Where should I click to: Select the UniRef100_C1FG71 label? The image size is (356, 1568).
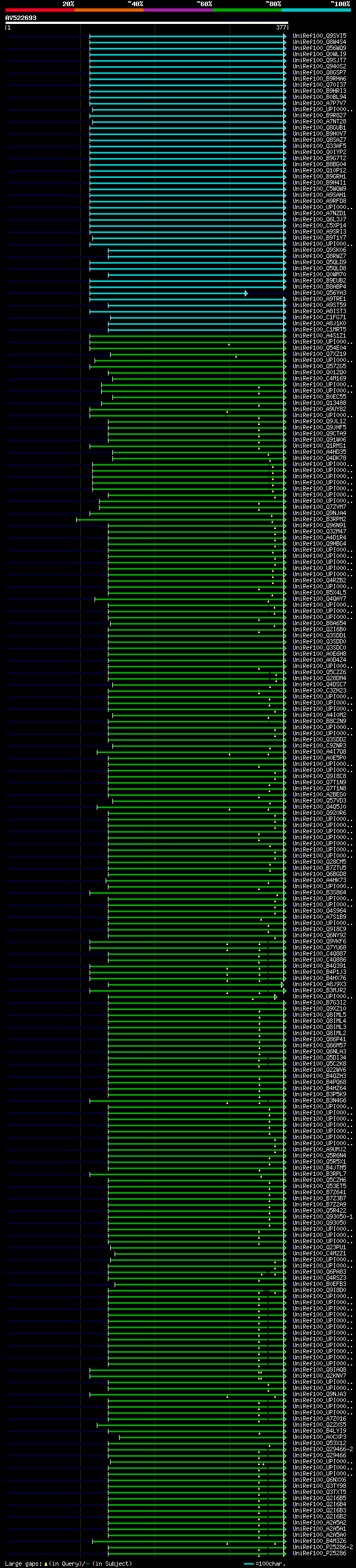click(319, 317)
